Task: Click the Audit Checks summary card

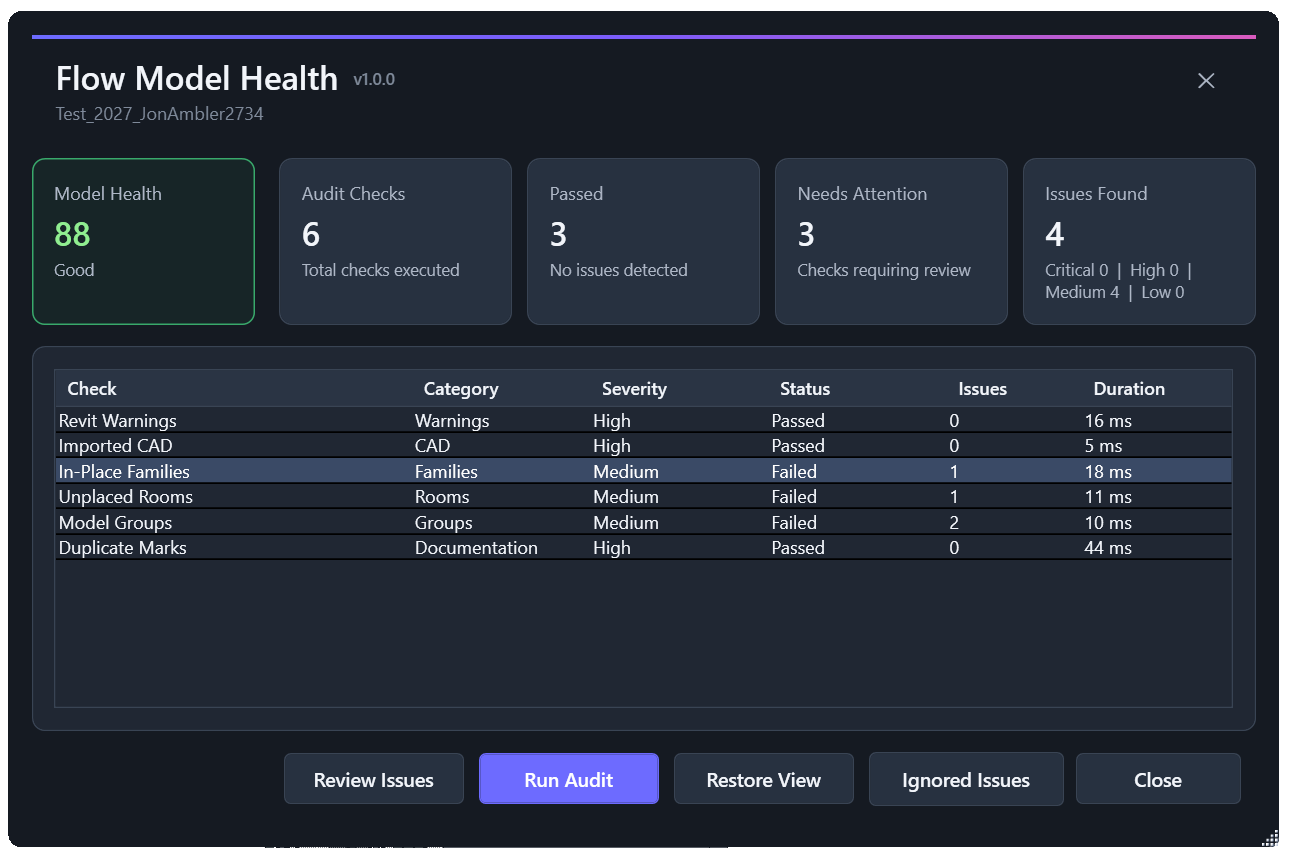Action: tap(395, 241)
